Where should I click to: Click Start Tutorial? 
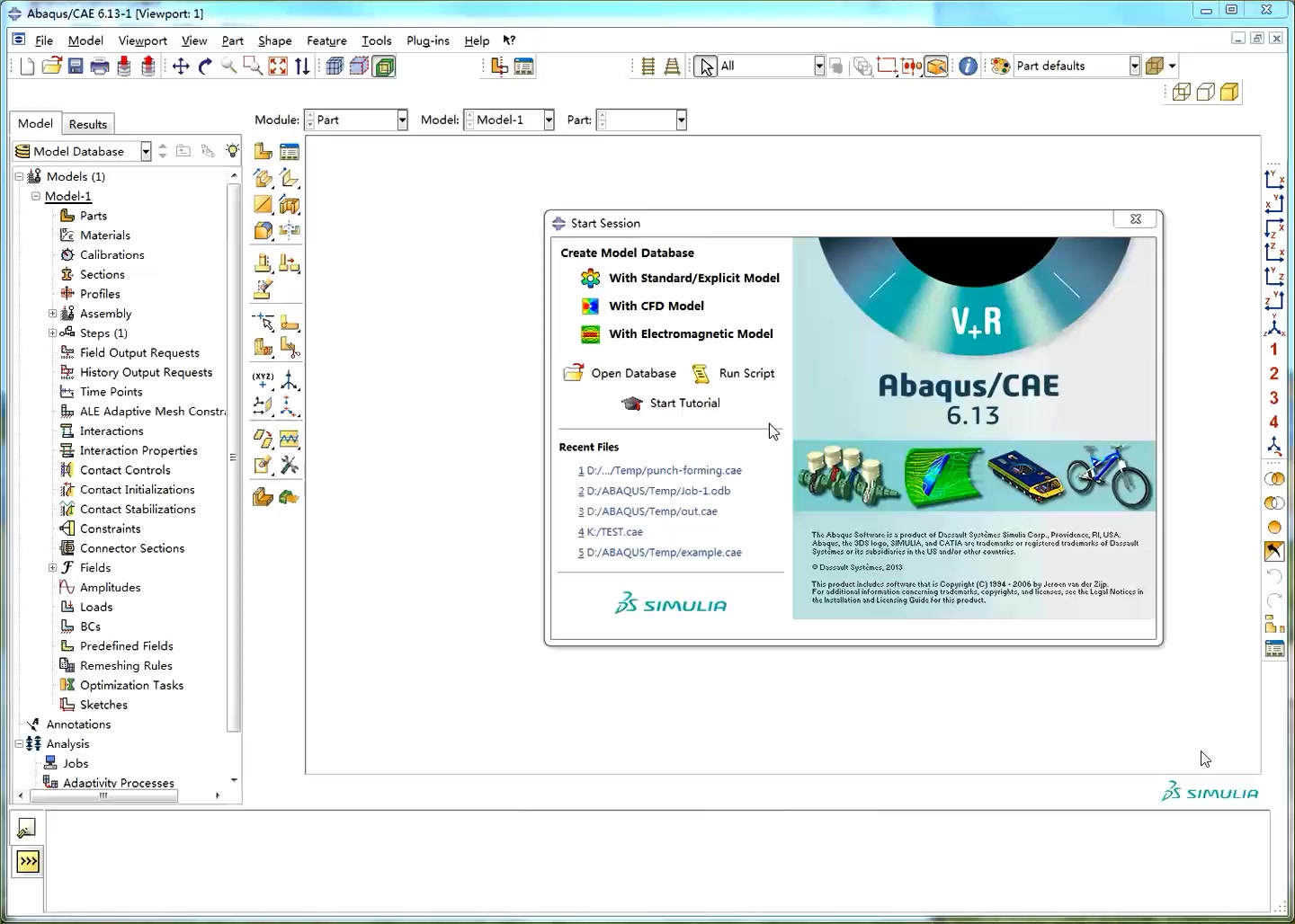pyautogui.click(x=671, y=403)
